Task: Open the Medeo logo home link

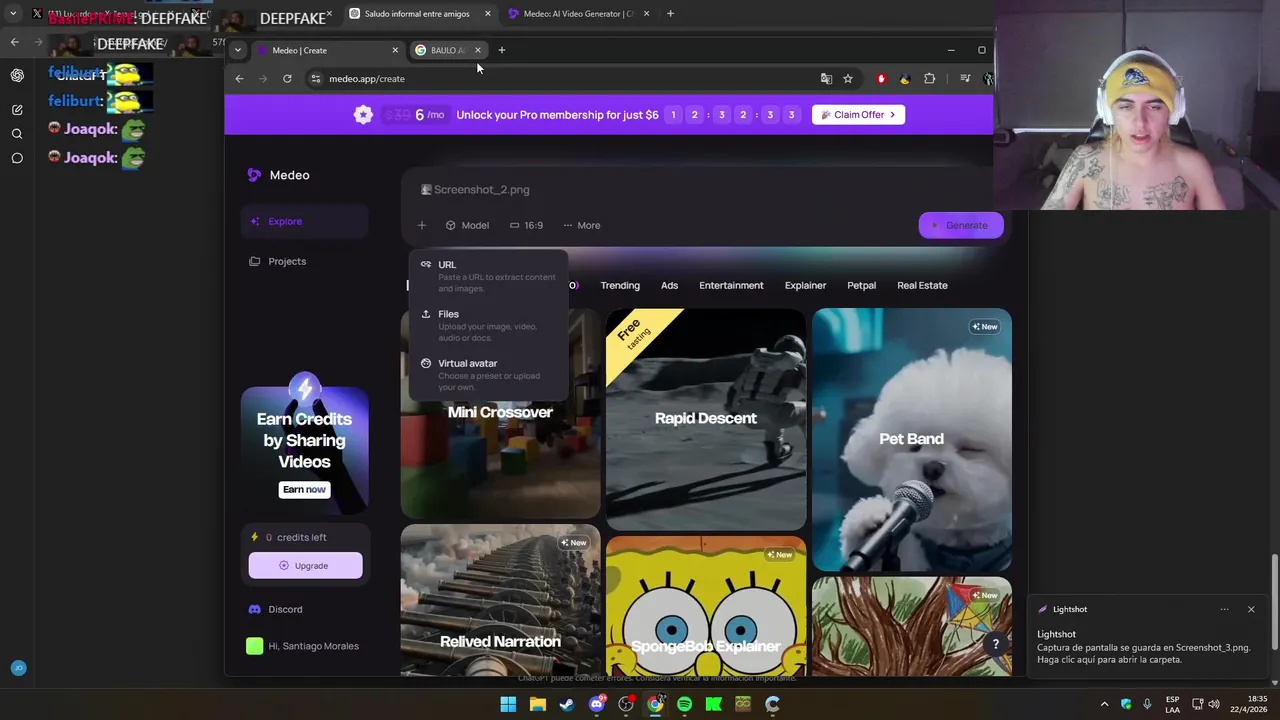Action: point(279,175)
